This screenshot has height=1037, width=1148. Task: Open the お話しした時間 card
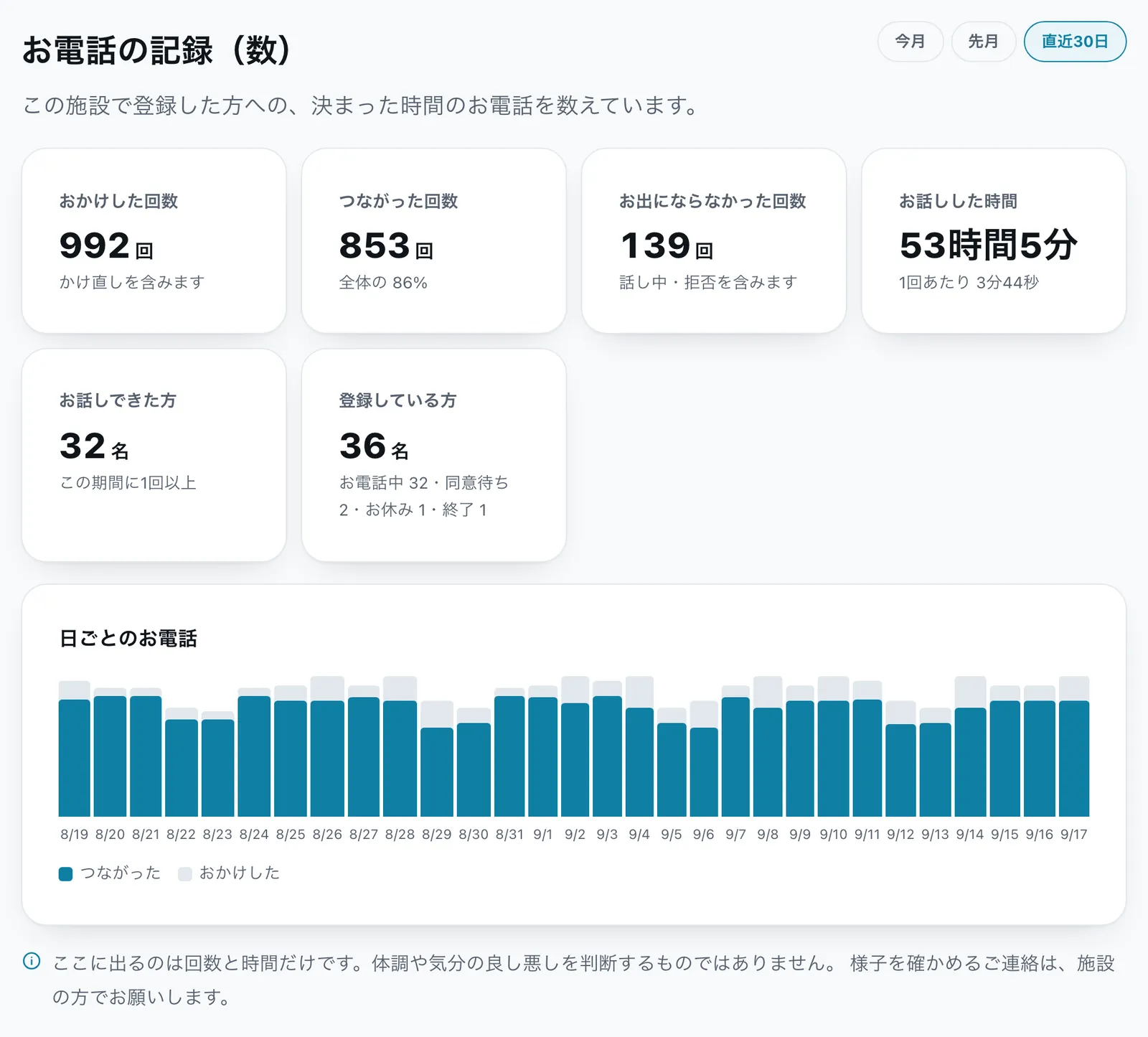click(x=994, y=240)
